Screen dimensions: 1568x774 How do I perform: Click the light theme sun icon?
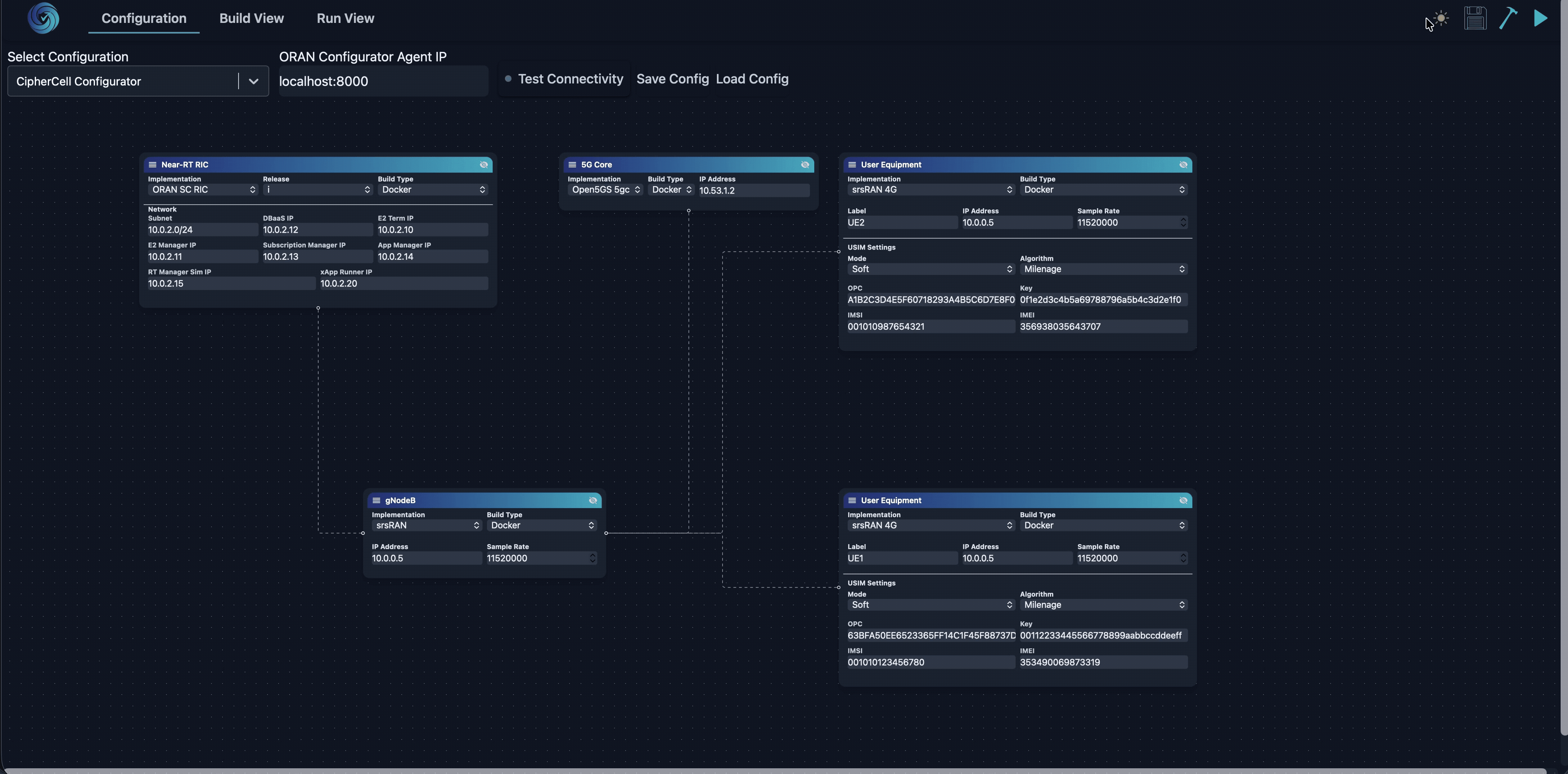click(1441, 18)
